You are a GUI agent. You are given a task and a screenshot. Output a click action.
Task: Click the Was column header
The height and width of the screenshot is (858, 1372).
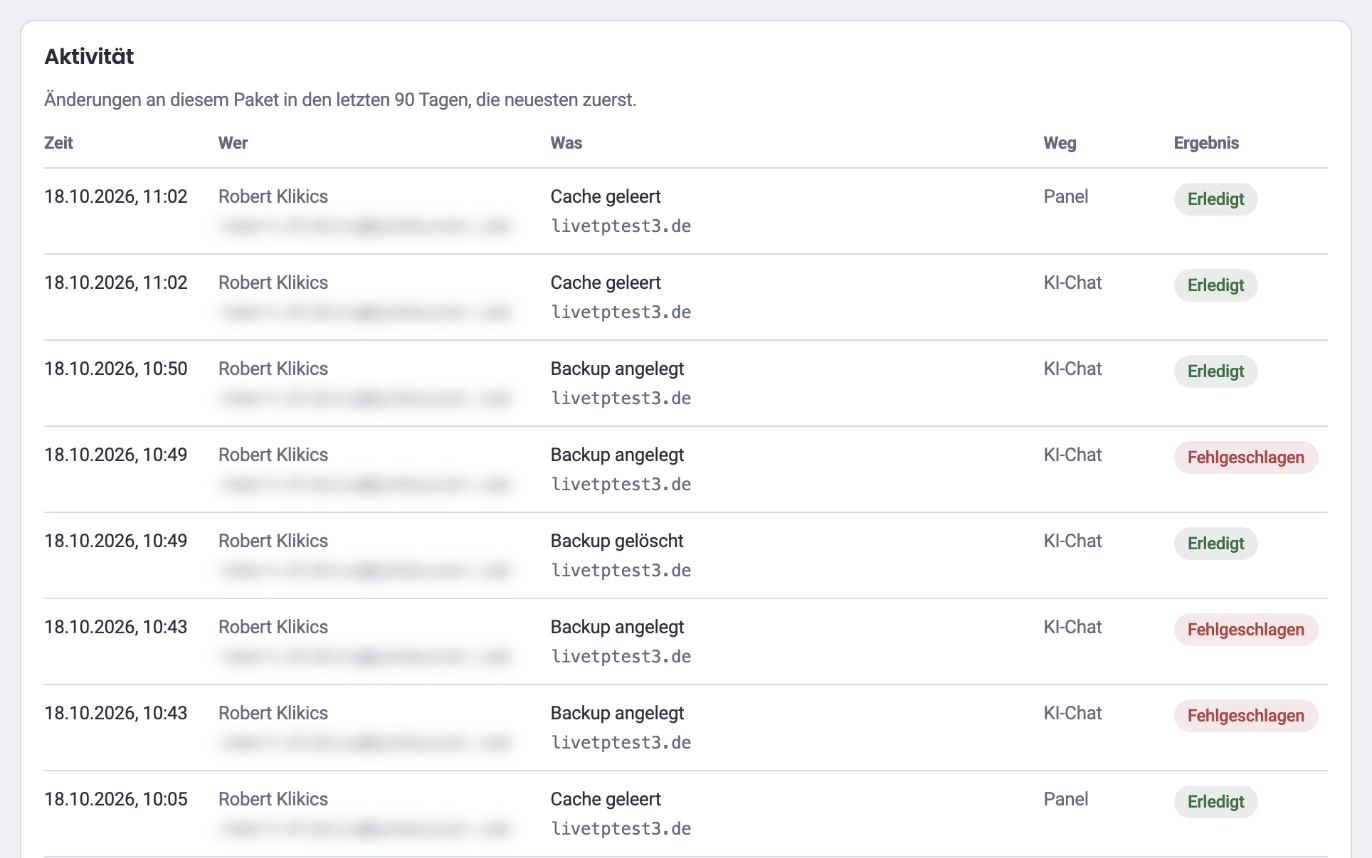566,143
